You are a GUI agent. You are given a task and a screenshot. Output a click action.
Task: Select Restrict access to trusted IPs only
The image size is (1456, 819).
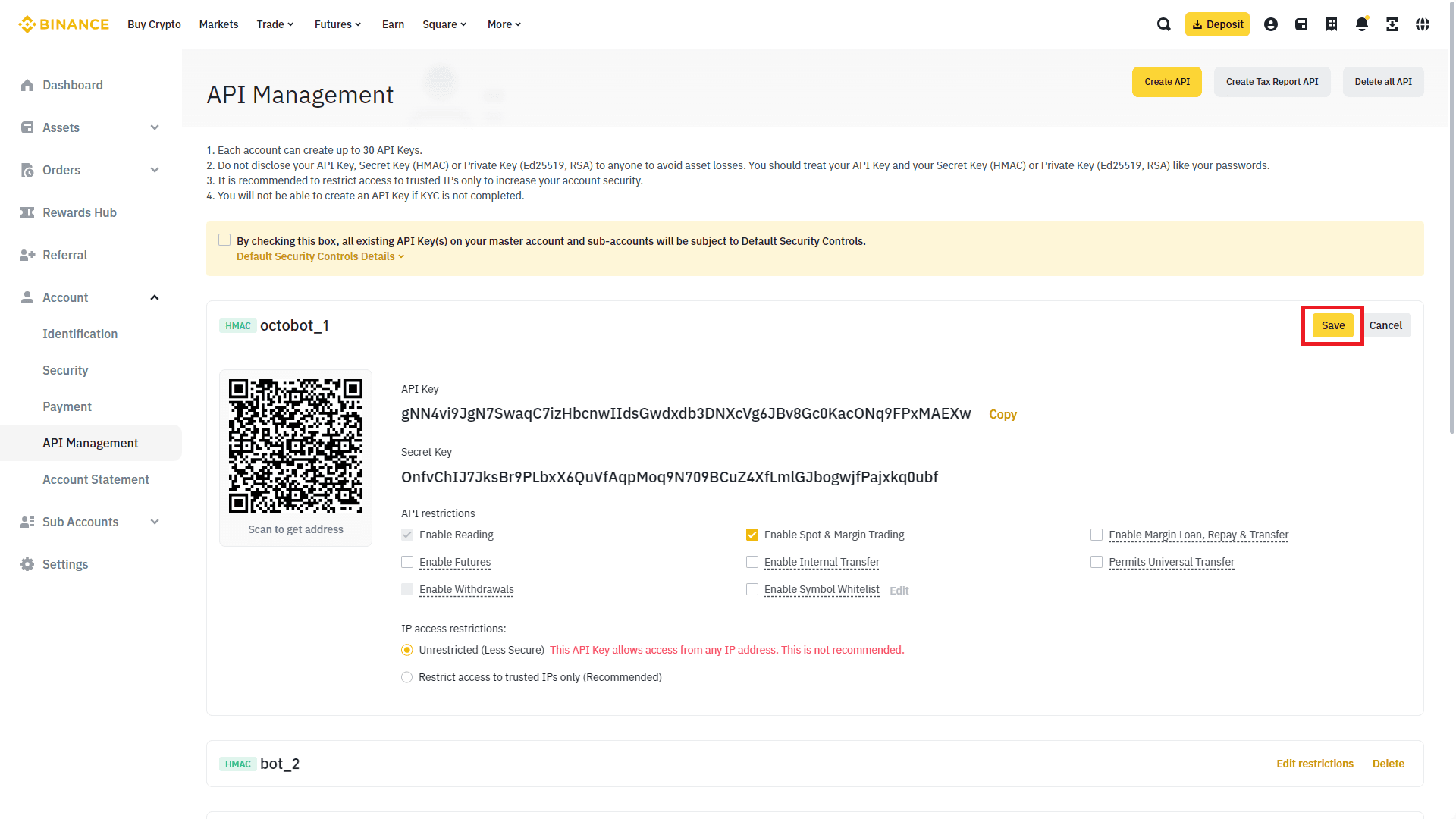[407, 677]
